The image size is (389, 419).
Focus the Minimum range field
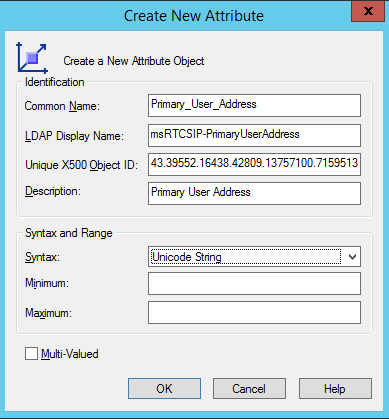pyautogui.click(x=254, y=283)
